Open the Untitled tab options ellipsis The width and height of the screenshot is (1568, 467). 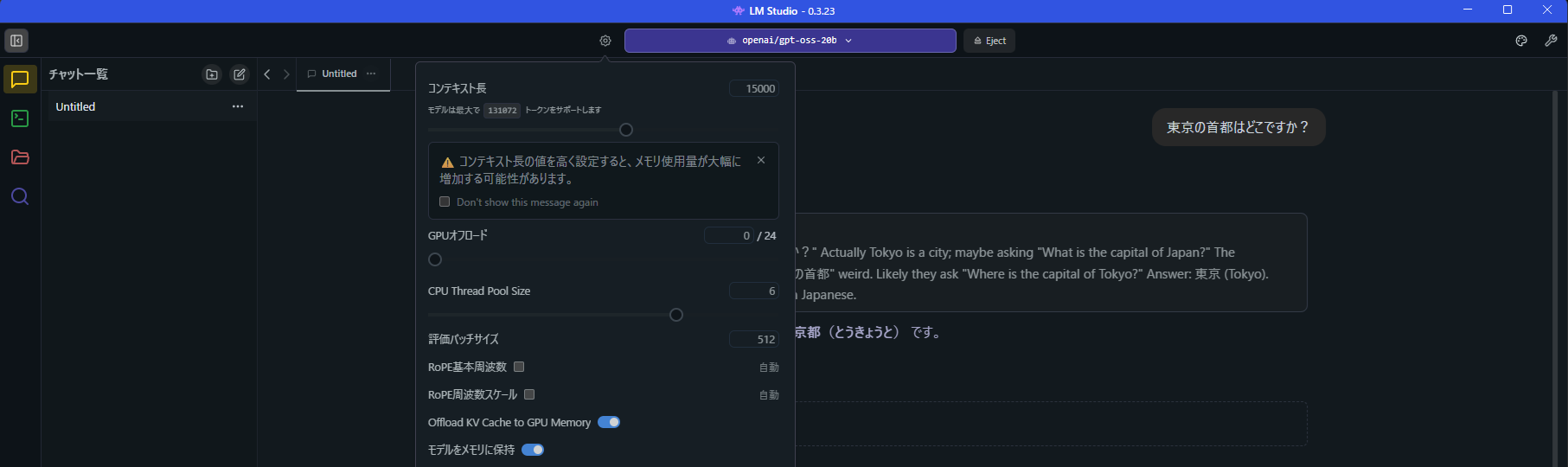coord(371,74)
